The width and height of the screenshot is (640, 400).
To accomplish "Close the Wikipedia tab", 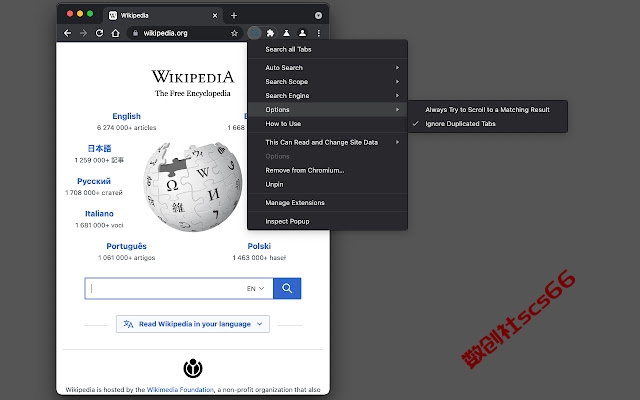I will pyautogui.click(x=215, y=16).
